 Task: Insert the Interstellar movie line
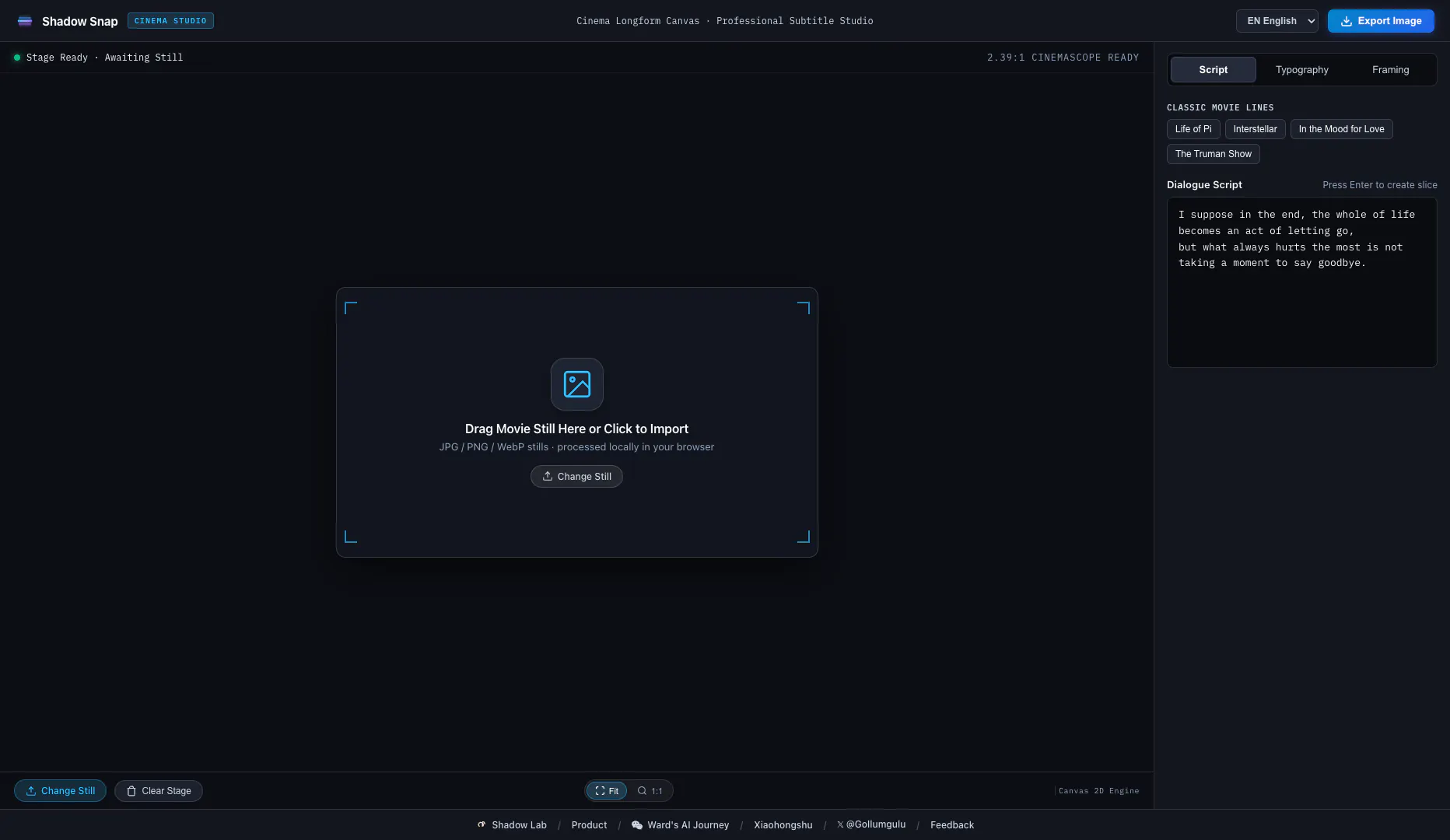[x=1255, y=129]
